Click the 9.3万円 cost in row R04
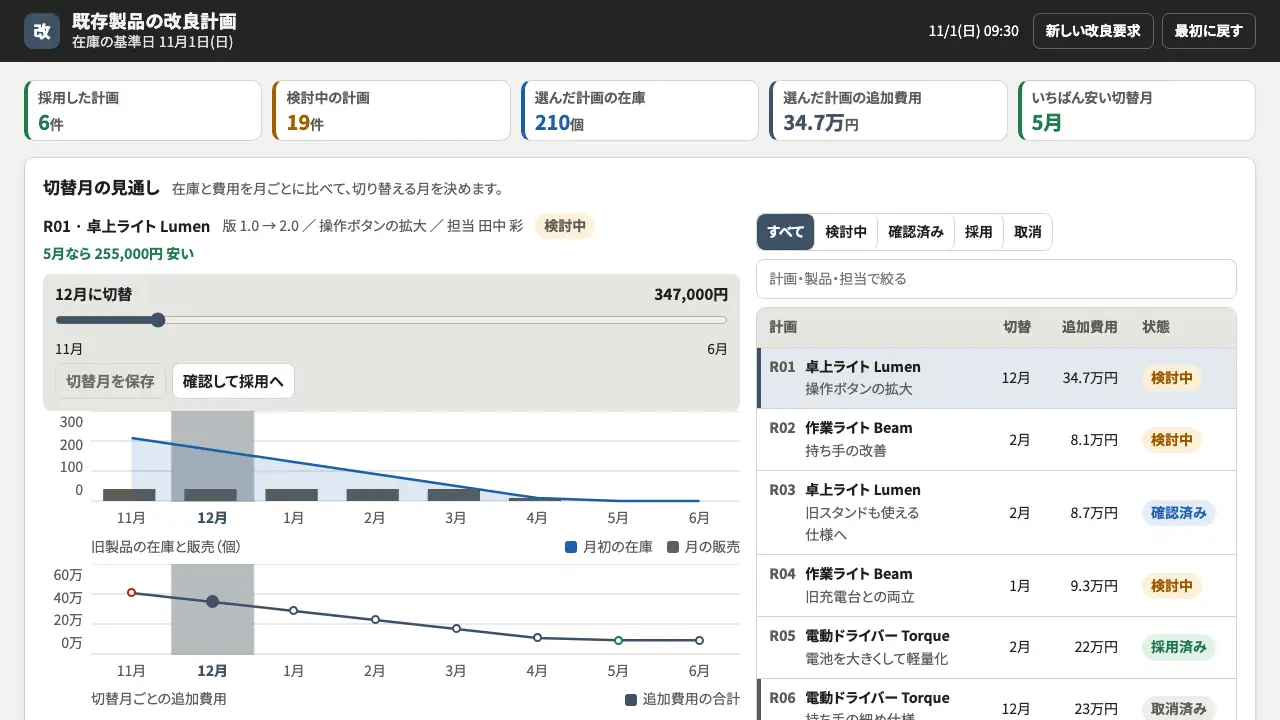 coord(1094,586)
